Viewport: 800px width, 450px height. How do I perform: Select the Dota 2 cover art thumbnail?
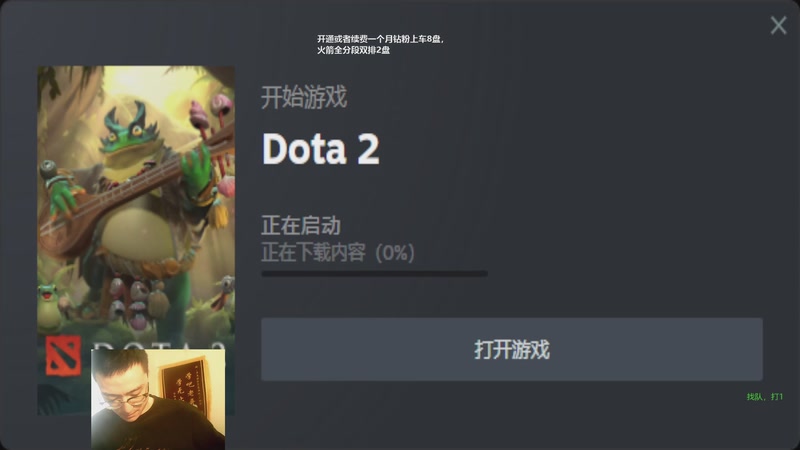[x=136, y=240]
